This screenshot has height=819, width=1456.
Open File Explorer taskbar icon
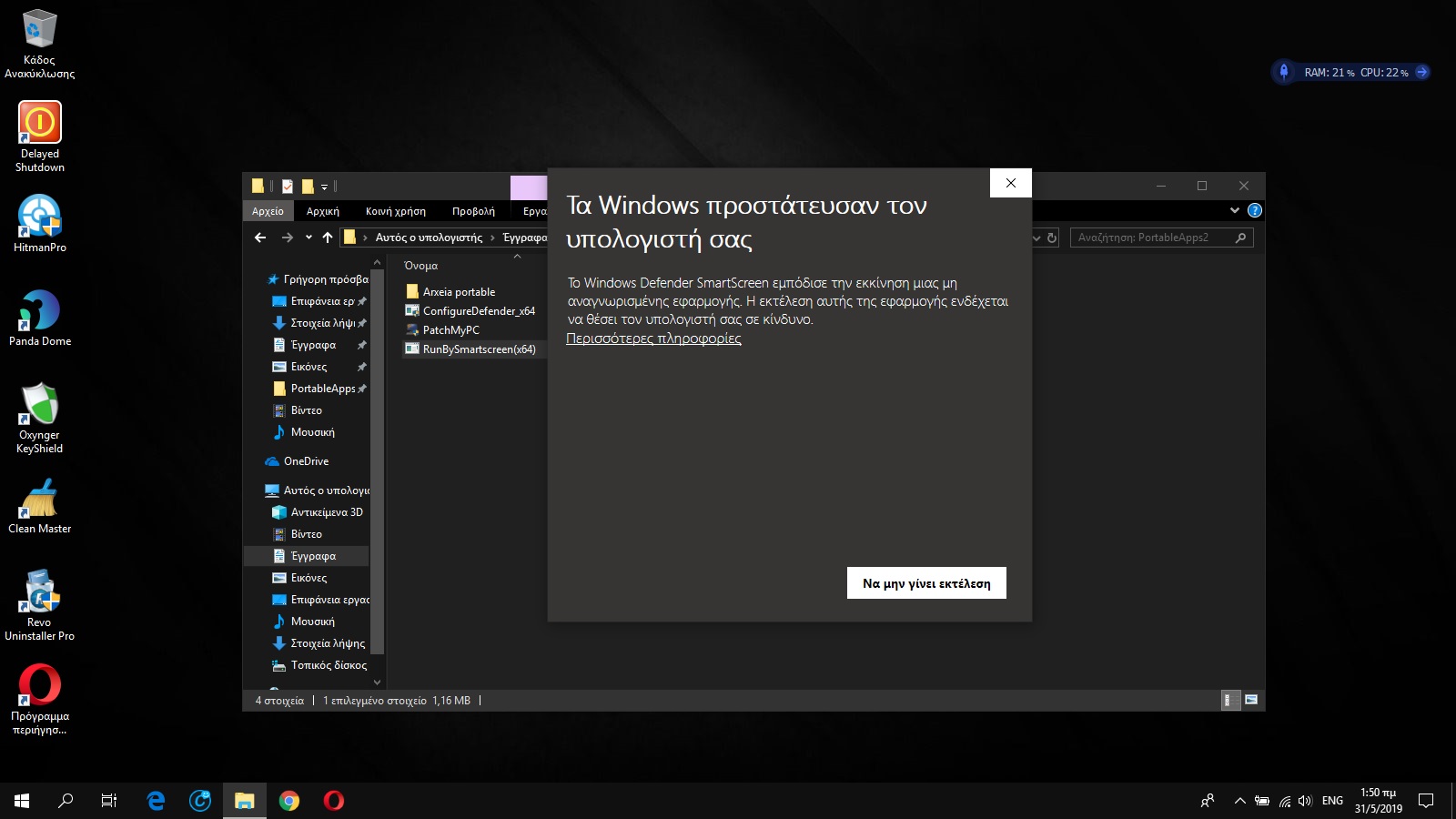tap(244, 801)
